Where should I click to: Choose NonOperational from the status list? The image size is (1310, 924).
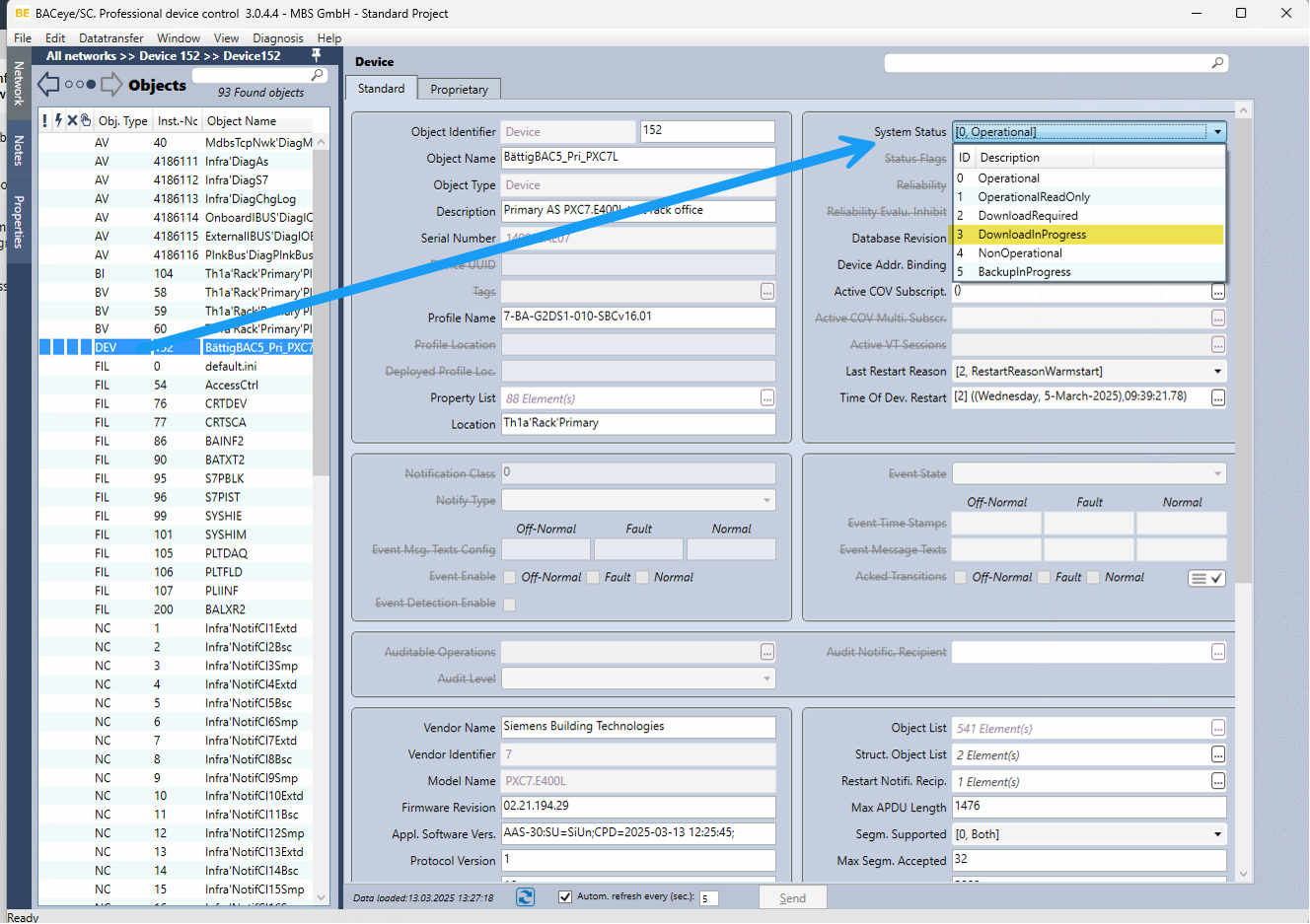coord(1020,253)
